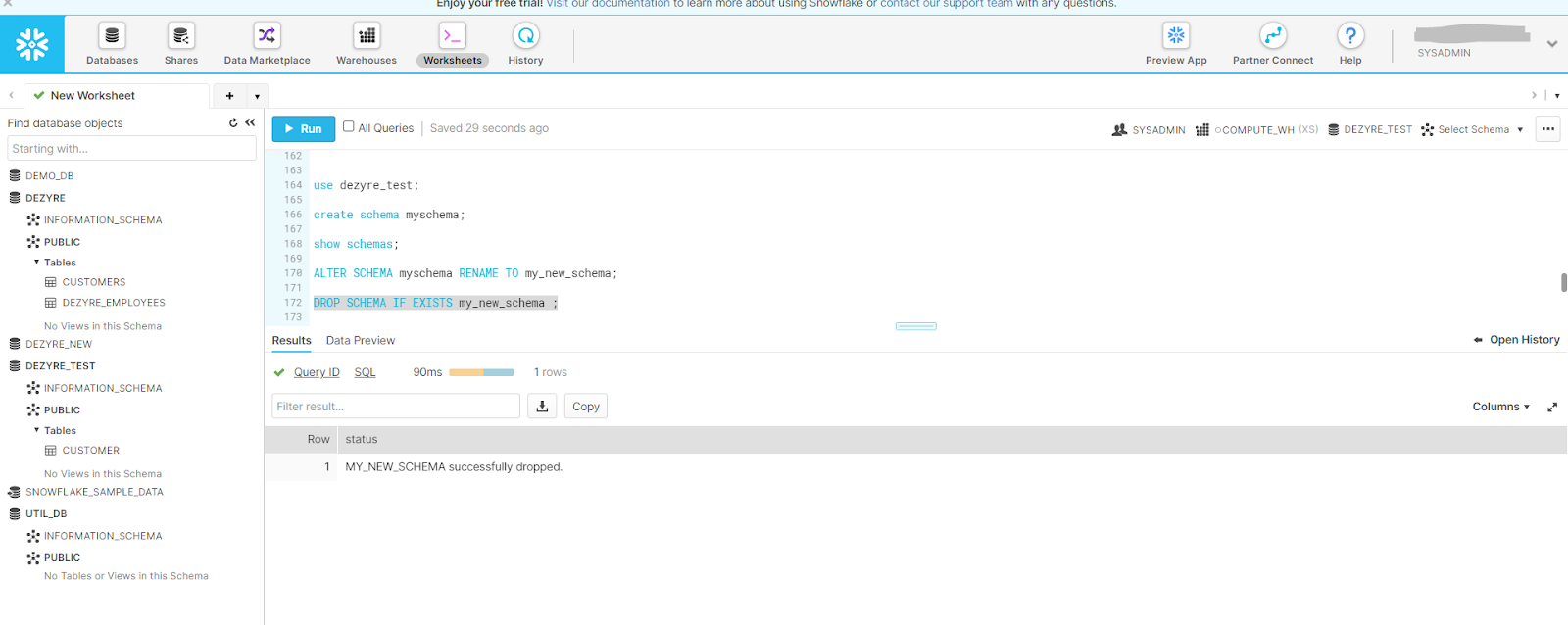Click the DROP SCHEMA line in editor
This screenshot has width=1568, height=625.
click(x=435, y=303)
